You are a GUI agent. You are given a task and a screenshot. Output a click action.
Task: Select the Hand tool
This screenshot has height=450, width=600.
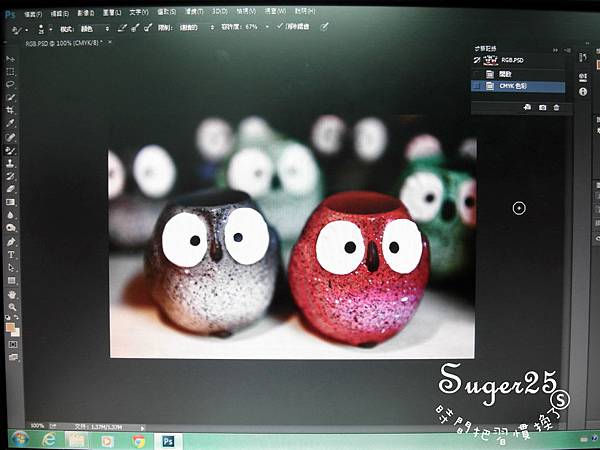click(x=11, y=294)
